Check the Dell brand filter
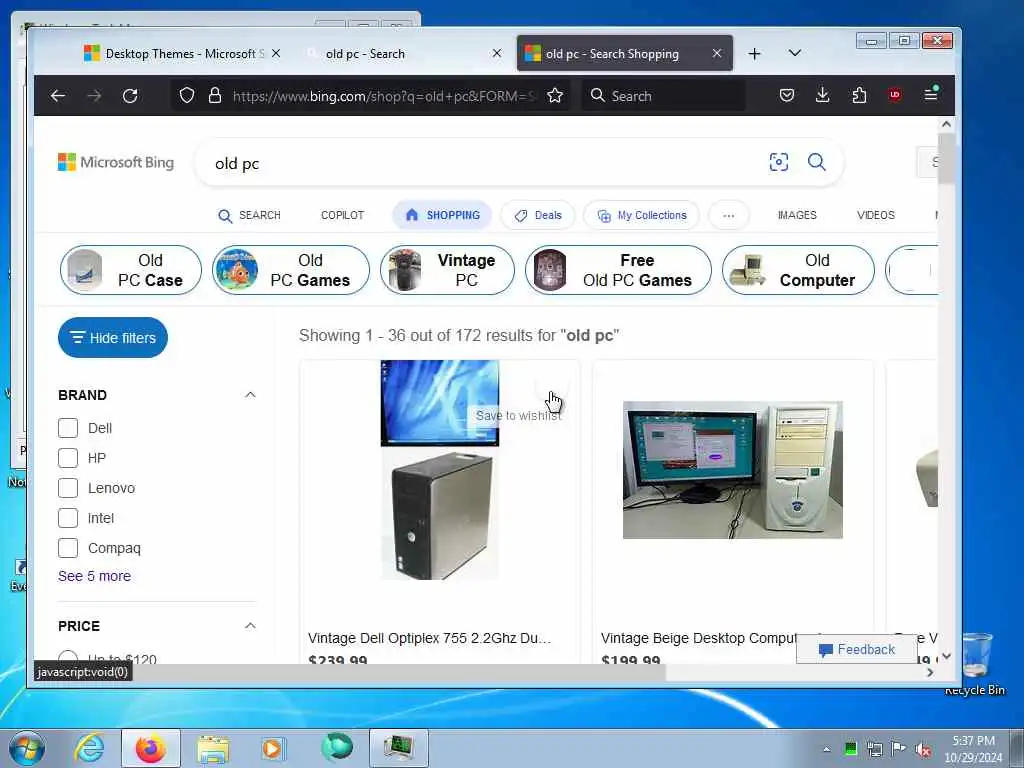 click(68, 428)
